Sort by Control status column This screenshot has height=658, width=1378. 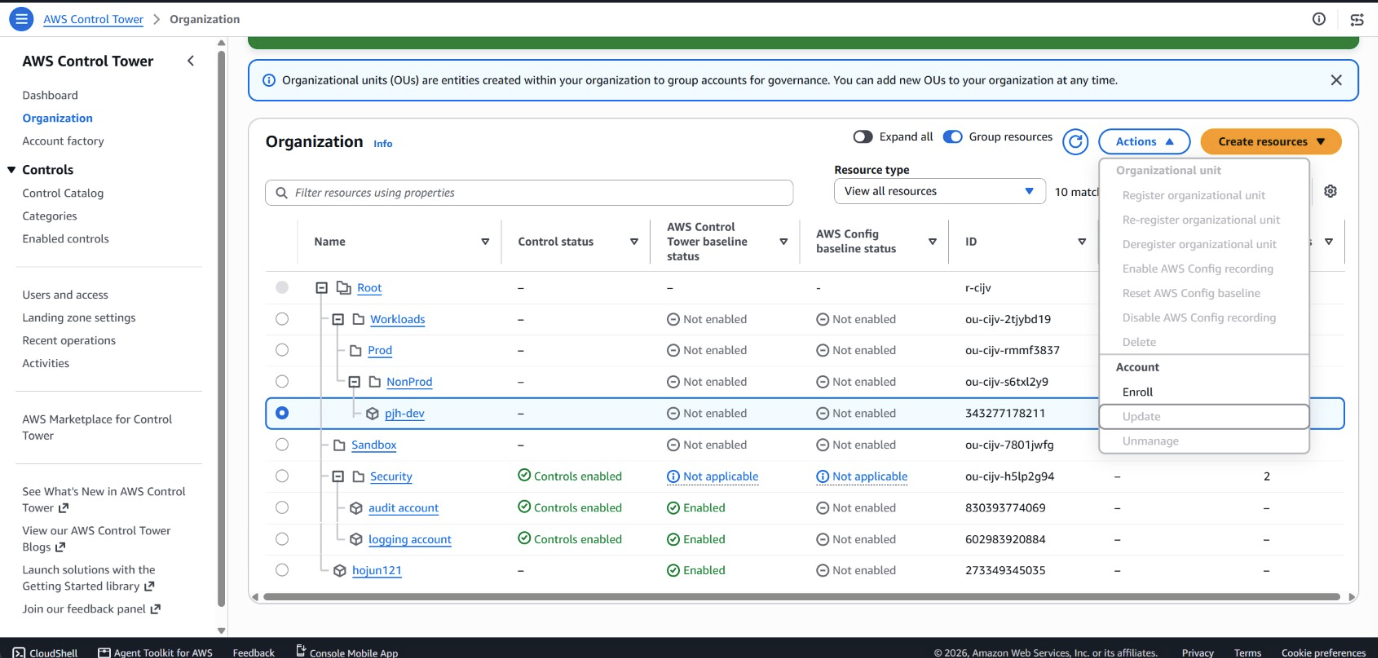tap(634, 242)
